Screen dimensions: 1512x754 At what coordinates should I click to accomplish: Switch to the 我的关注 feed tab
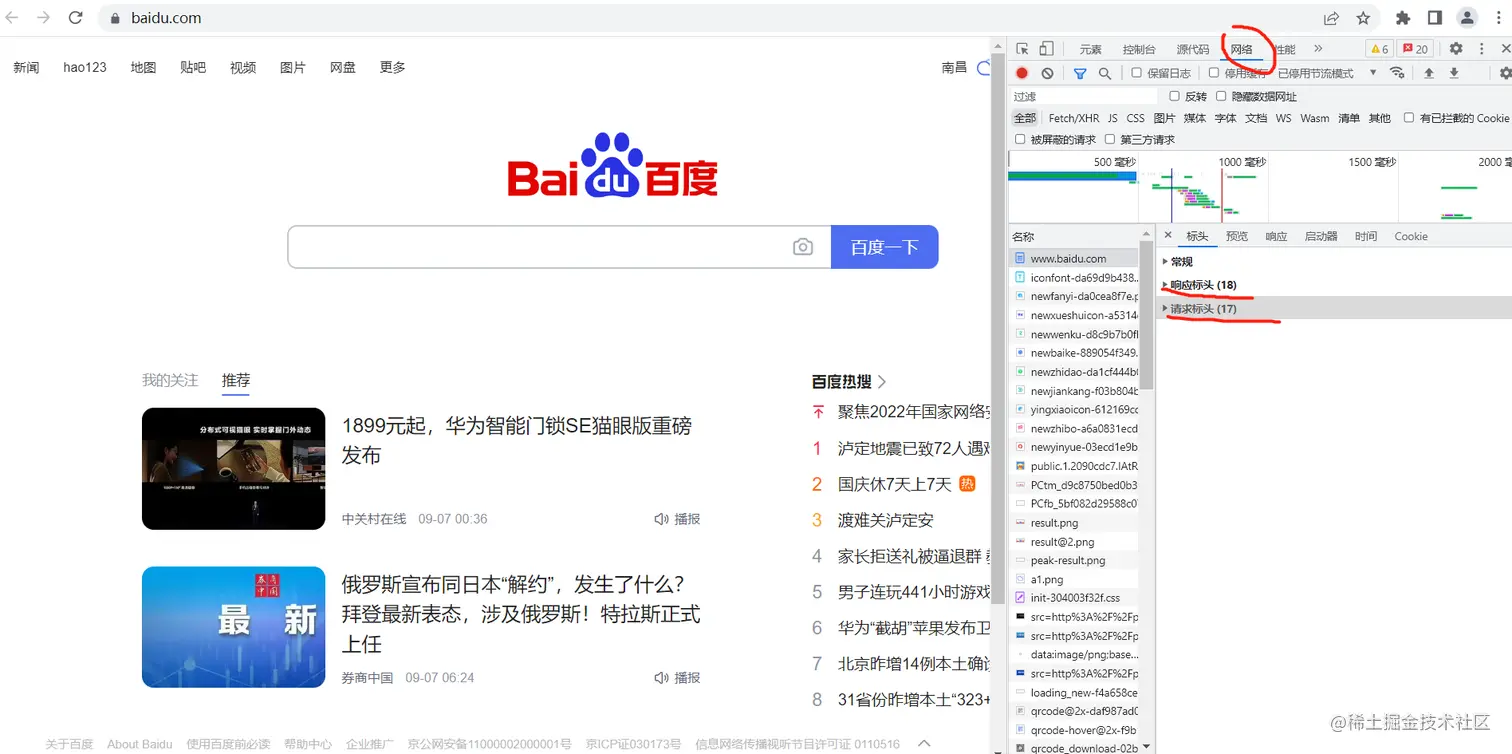(170, 380)
